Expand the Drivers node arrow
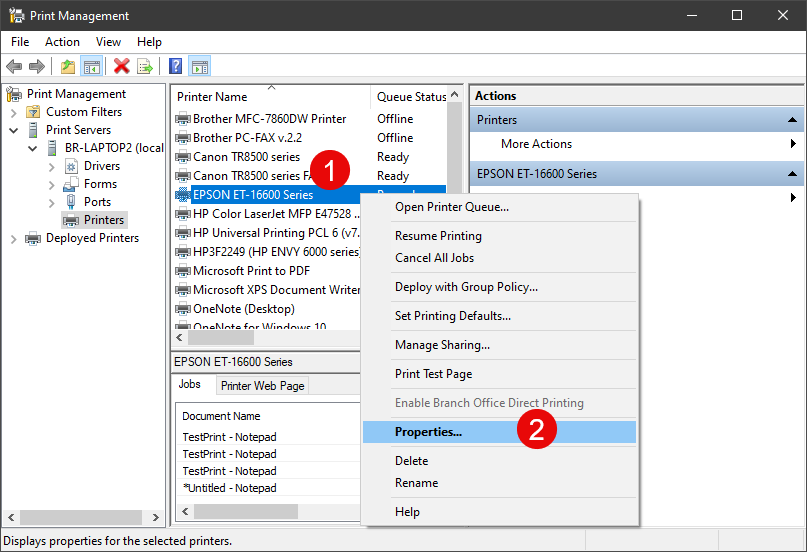The image size is (807, 552). tap(51, 166)
